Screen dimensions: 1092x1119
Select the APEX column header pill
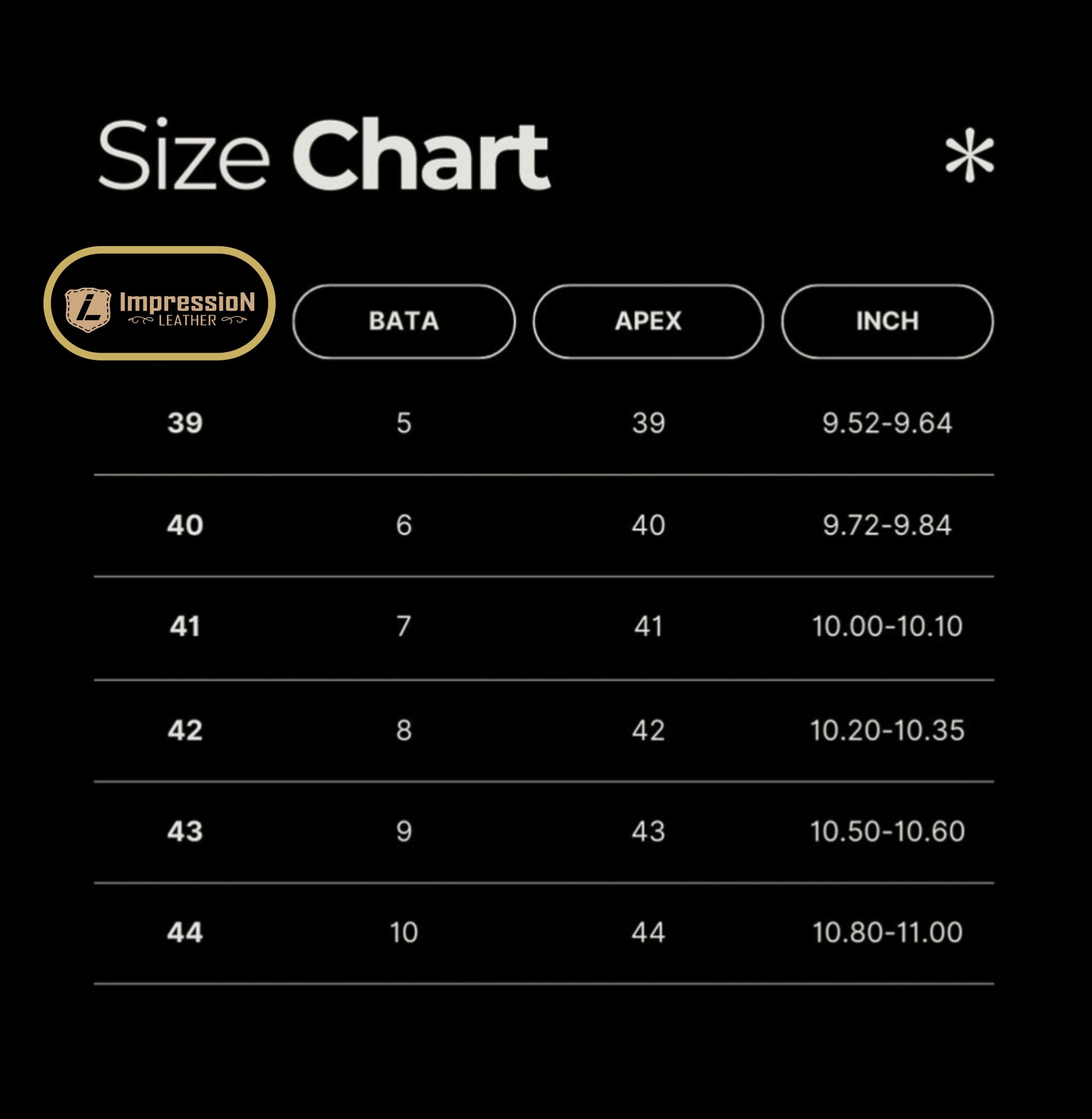pyautogui.click(x=648, y=321)
